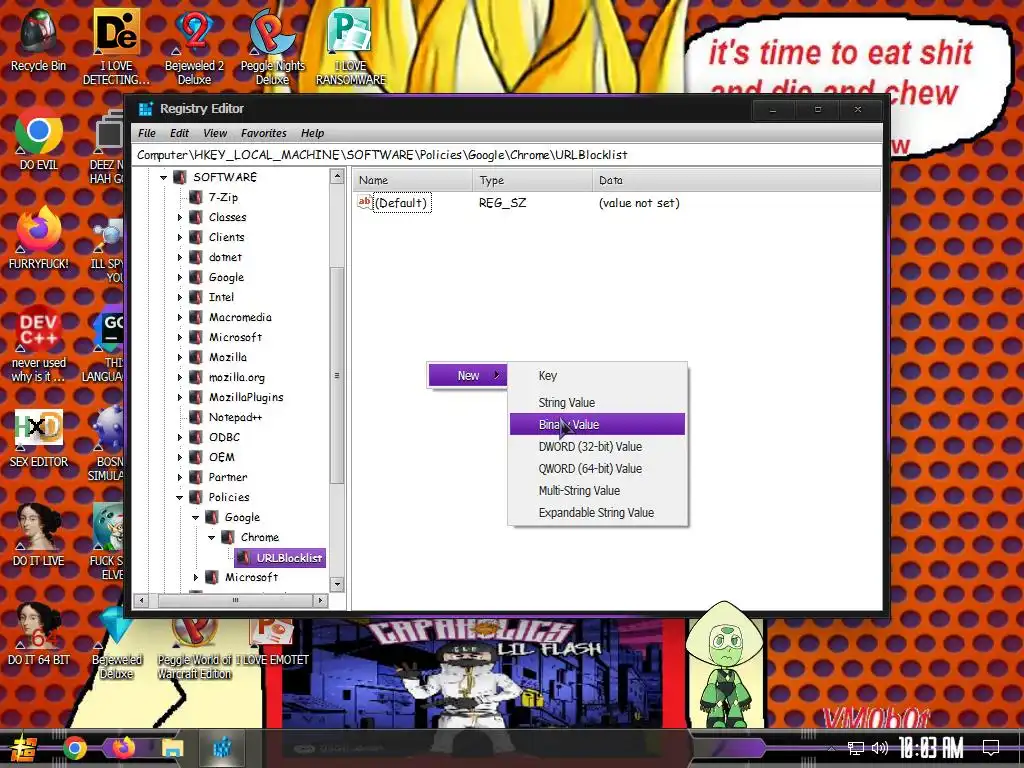
Task: Open the DO EVIL Chrome desktop icon
Action: tap(38, 139)
